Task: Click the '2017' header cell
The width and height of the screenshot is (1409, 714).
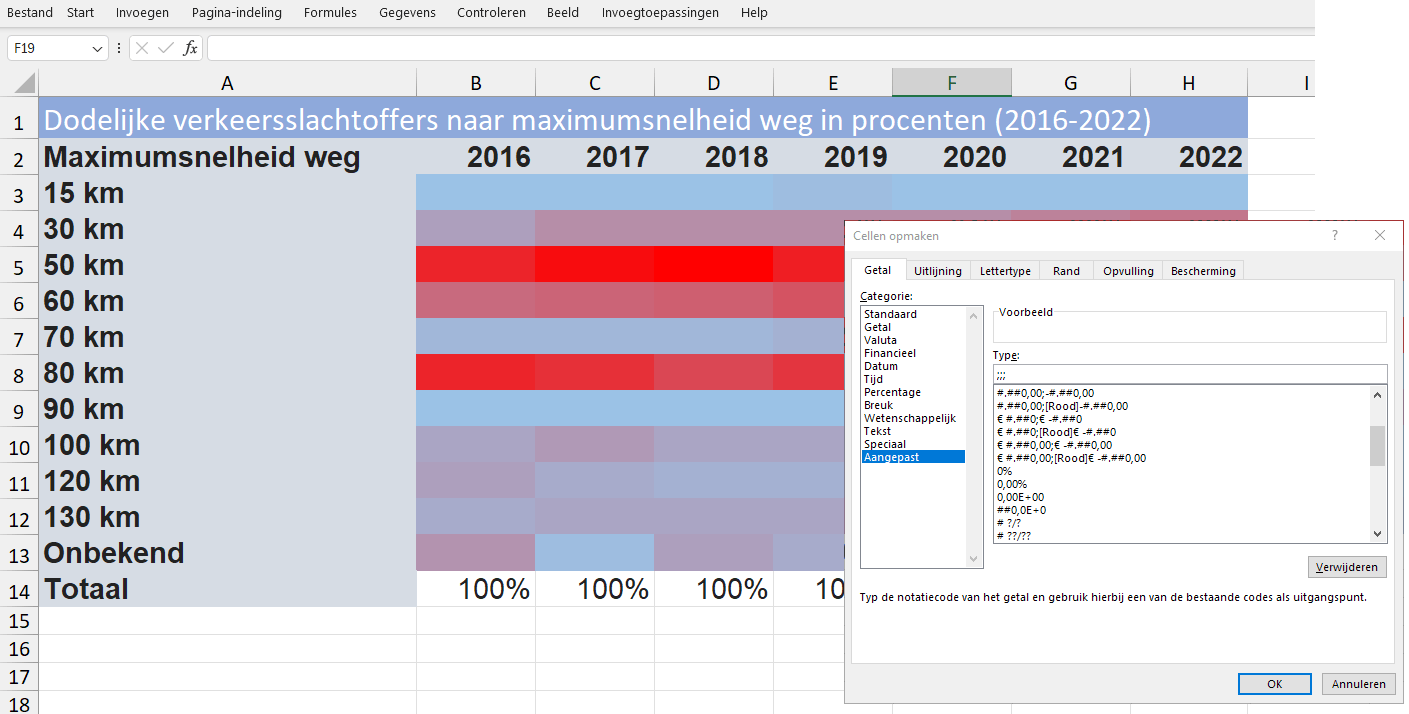Action: click(595, 157)
